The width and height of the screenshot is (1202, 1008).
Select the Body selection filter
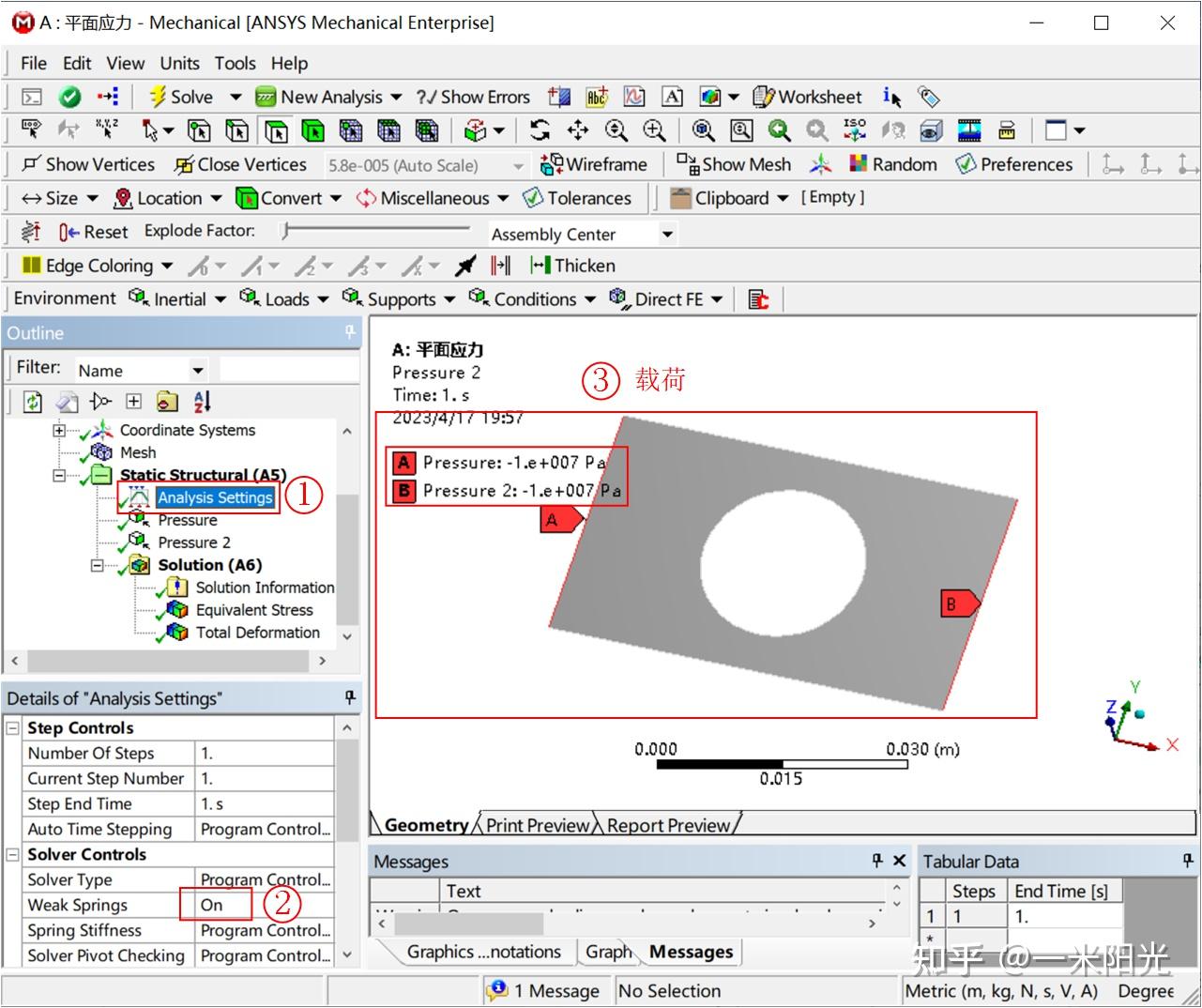click(312, 130)
